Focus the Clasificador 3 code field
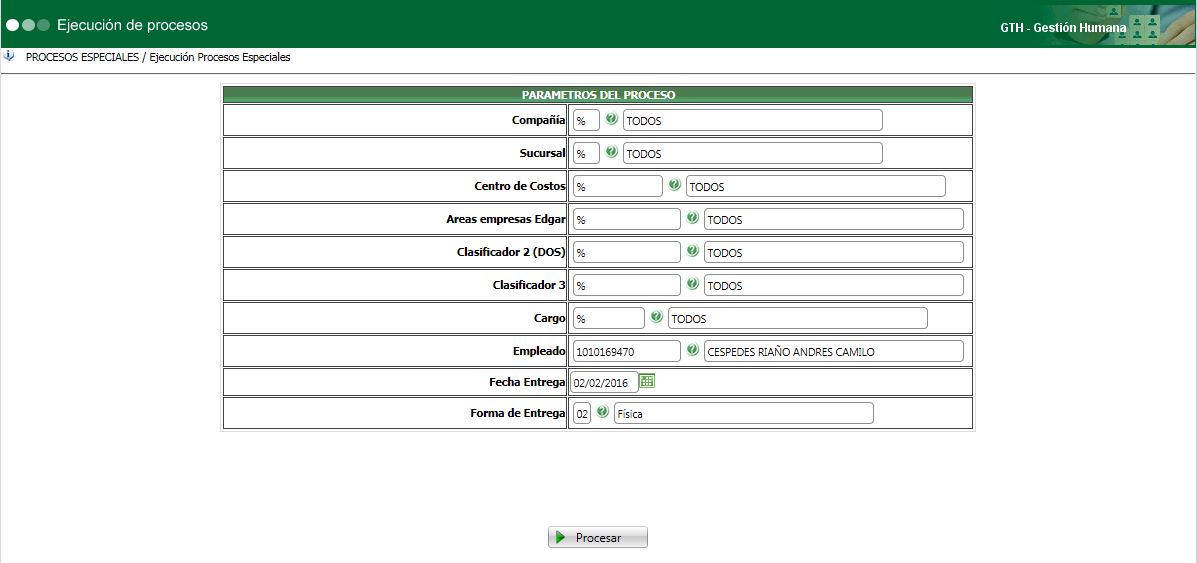Viewport: 1197px width, 563px height. (627, 285)
